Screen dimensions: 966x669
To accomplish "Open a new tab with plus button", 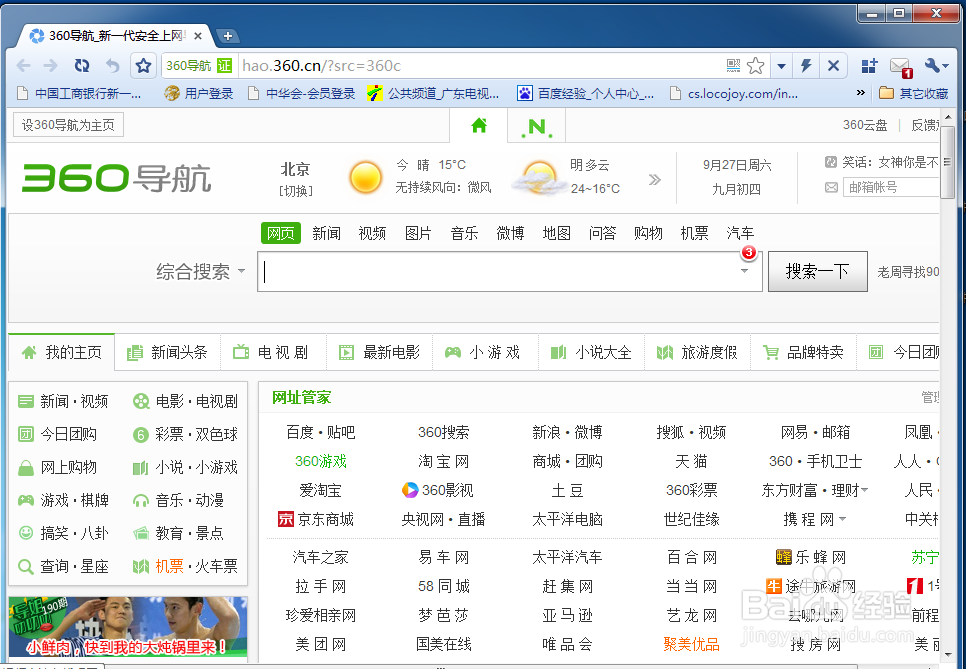I will point(227,36).
